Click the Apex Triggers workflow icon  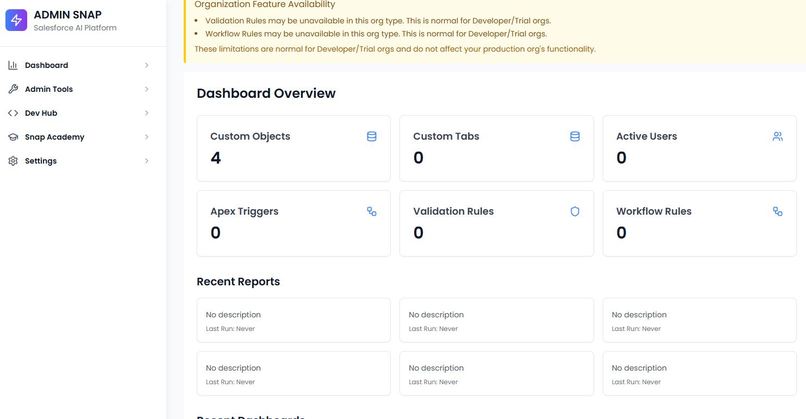(372, 211)
